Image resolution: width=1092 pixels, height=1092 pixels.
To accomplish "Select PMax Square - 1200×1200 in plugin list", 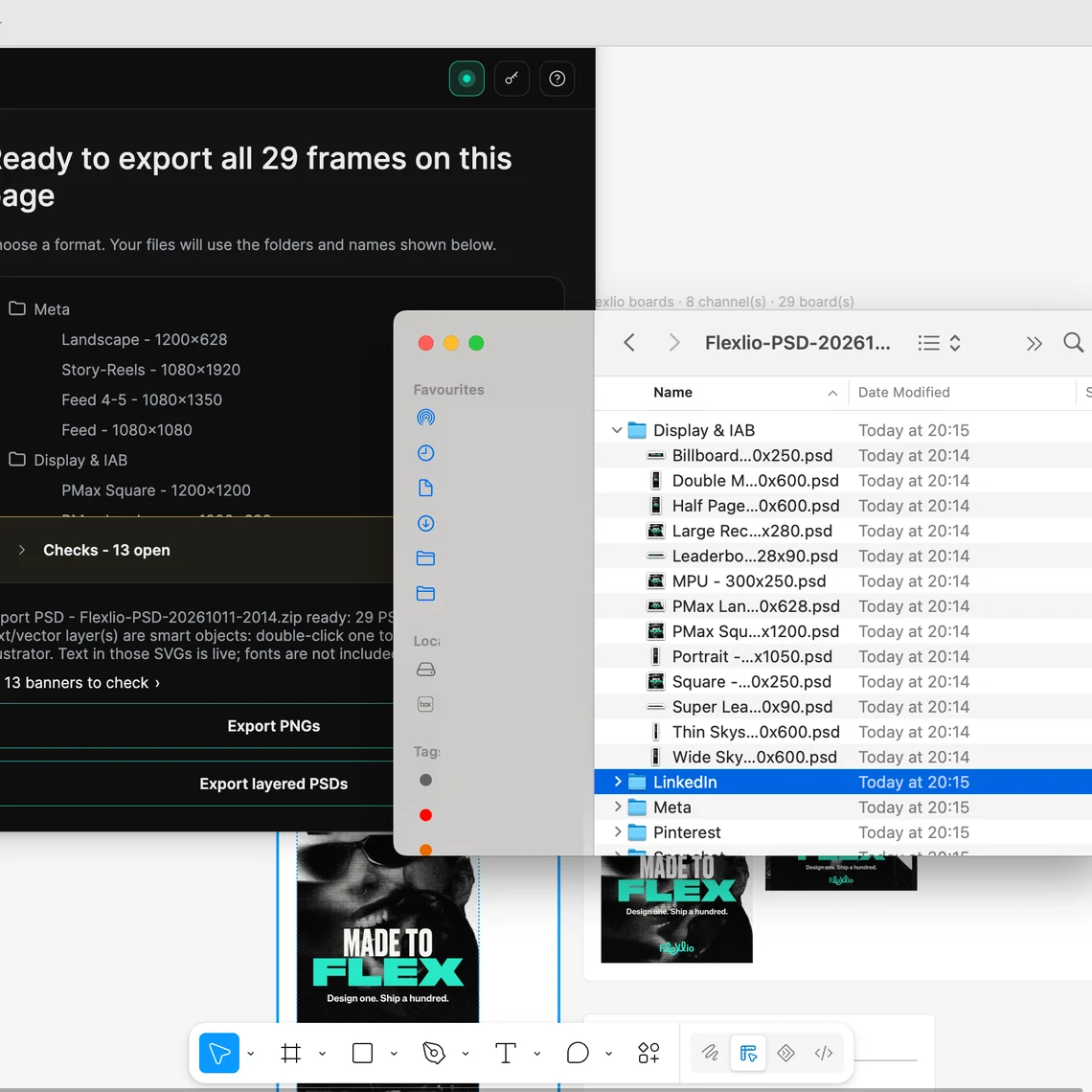I will click(x=155, y=490).
